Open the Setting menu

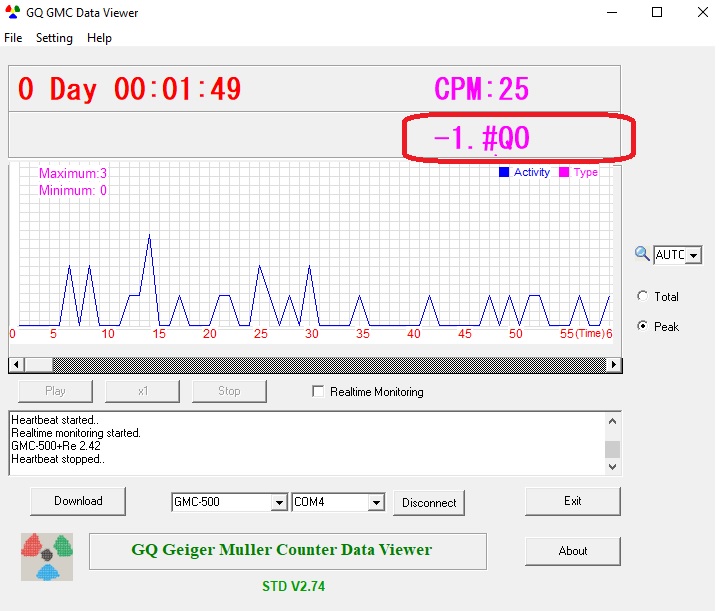pos(54,38)
